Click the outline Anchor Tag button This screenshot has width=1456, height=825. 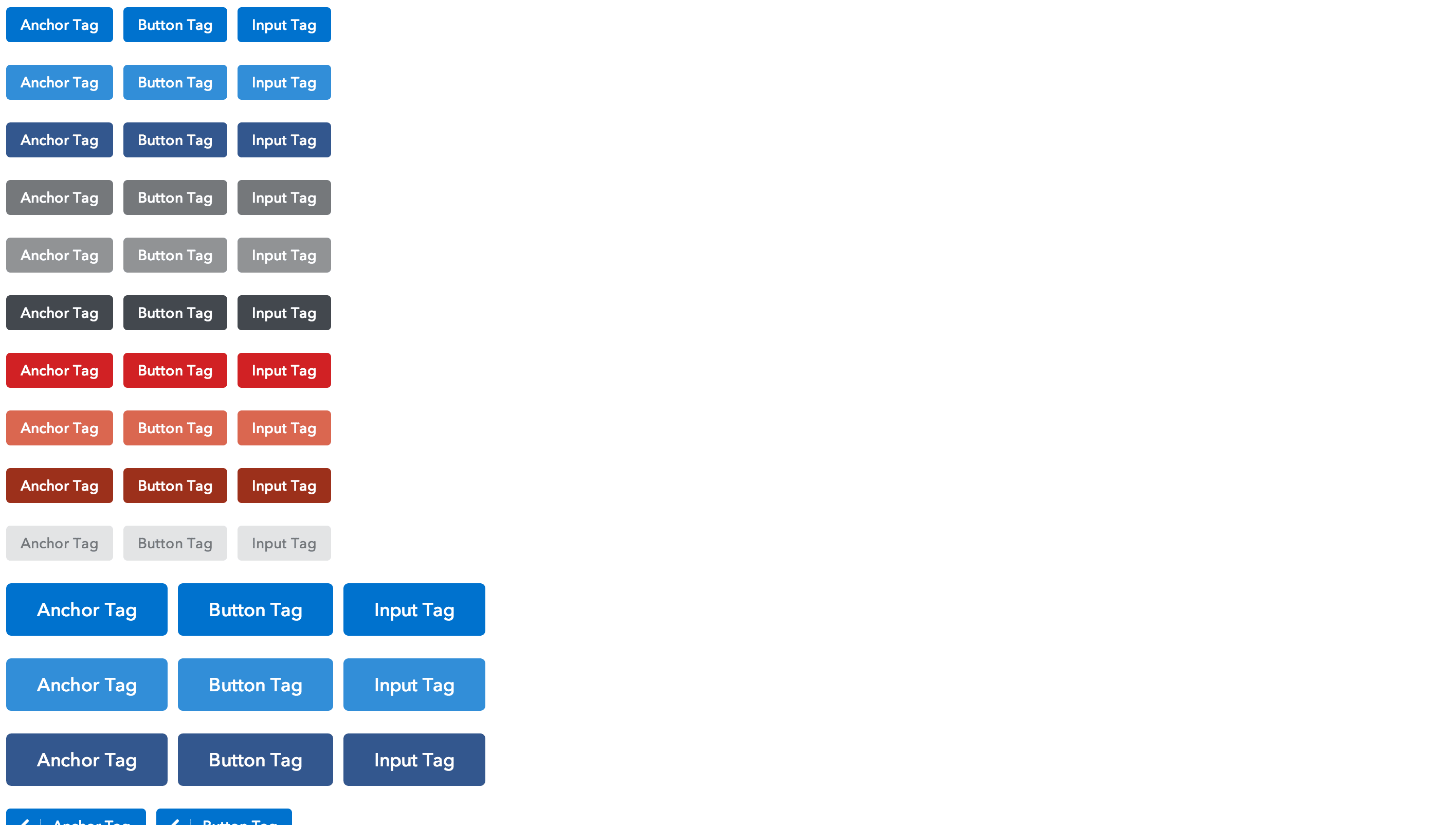pyautogui.click(x=59, y=543)
